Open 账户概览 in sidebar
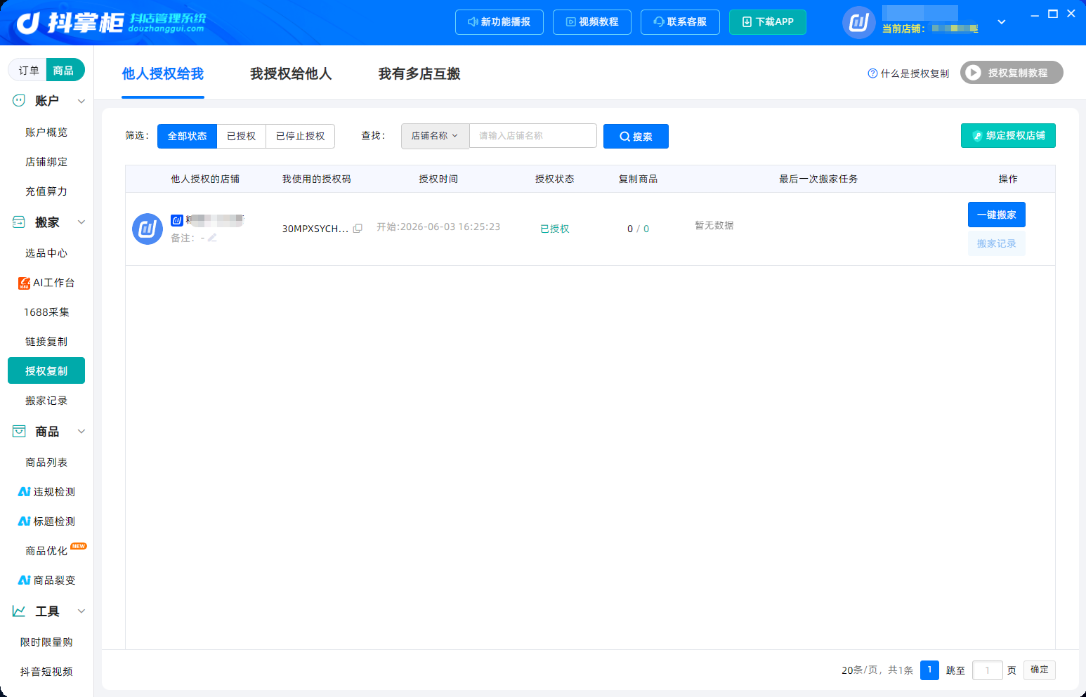This screenshot has height=698, width=1087. [46, 132]
